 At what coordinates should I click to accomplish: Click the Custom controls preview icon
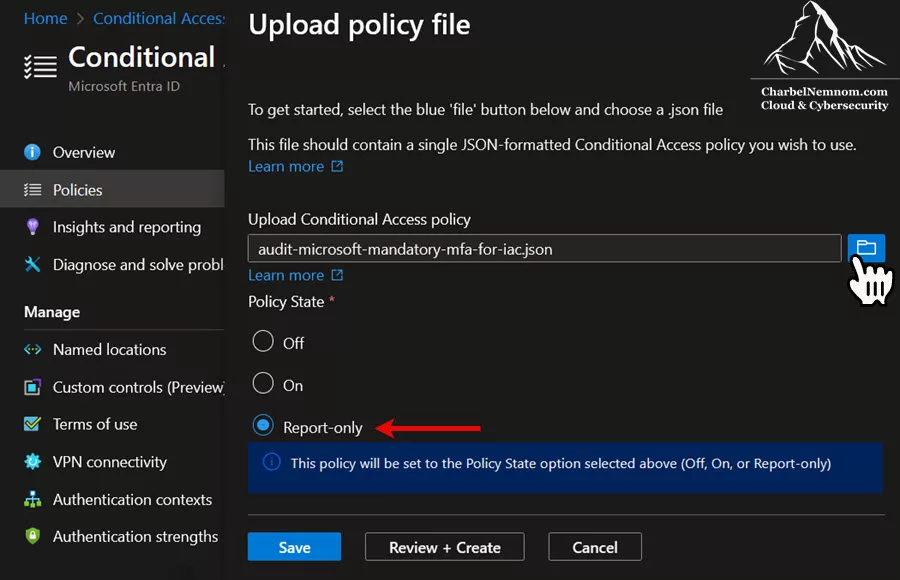point(32,387)
